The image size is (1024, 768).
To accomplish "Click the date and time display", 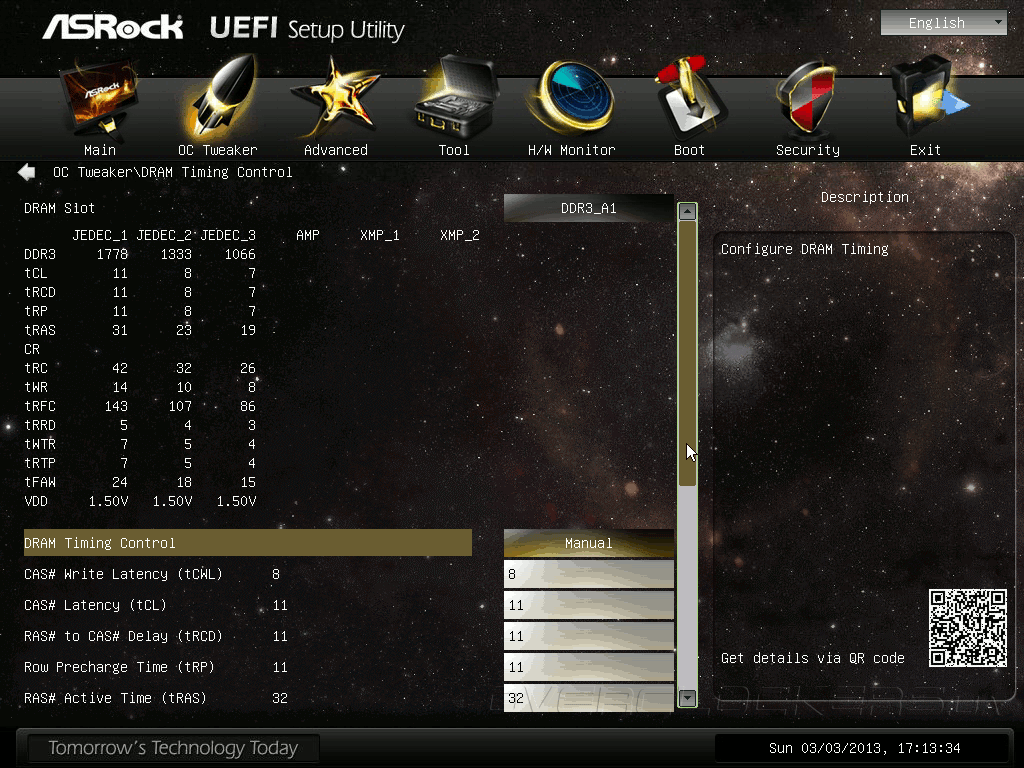I will click(864, 748).
